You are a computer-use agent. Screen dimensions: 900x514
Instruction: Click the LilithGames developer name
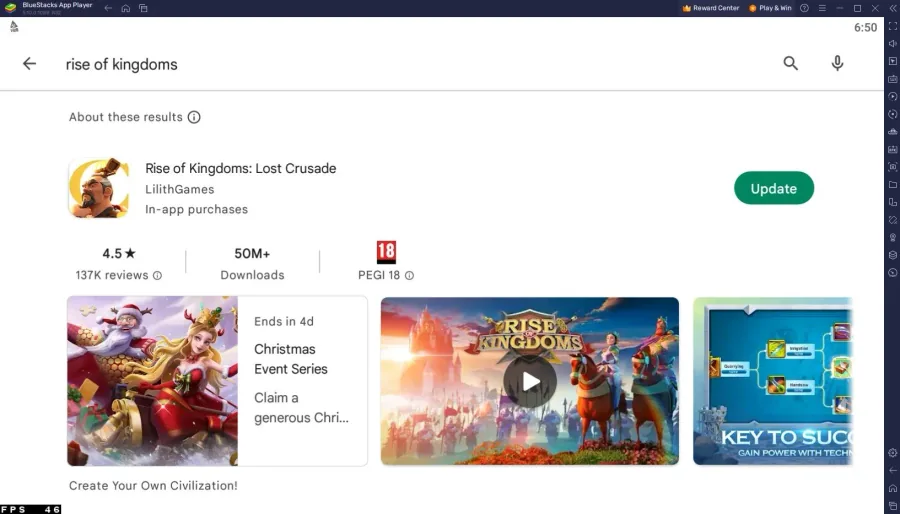pos(180,189)
